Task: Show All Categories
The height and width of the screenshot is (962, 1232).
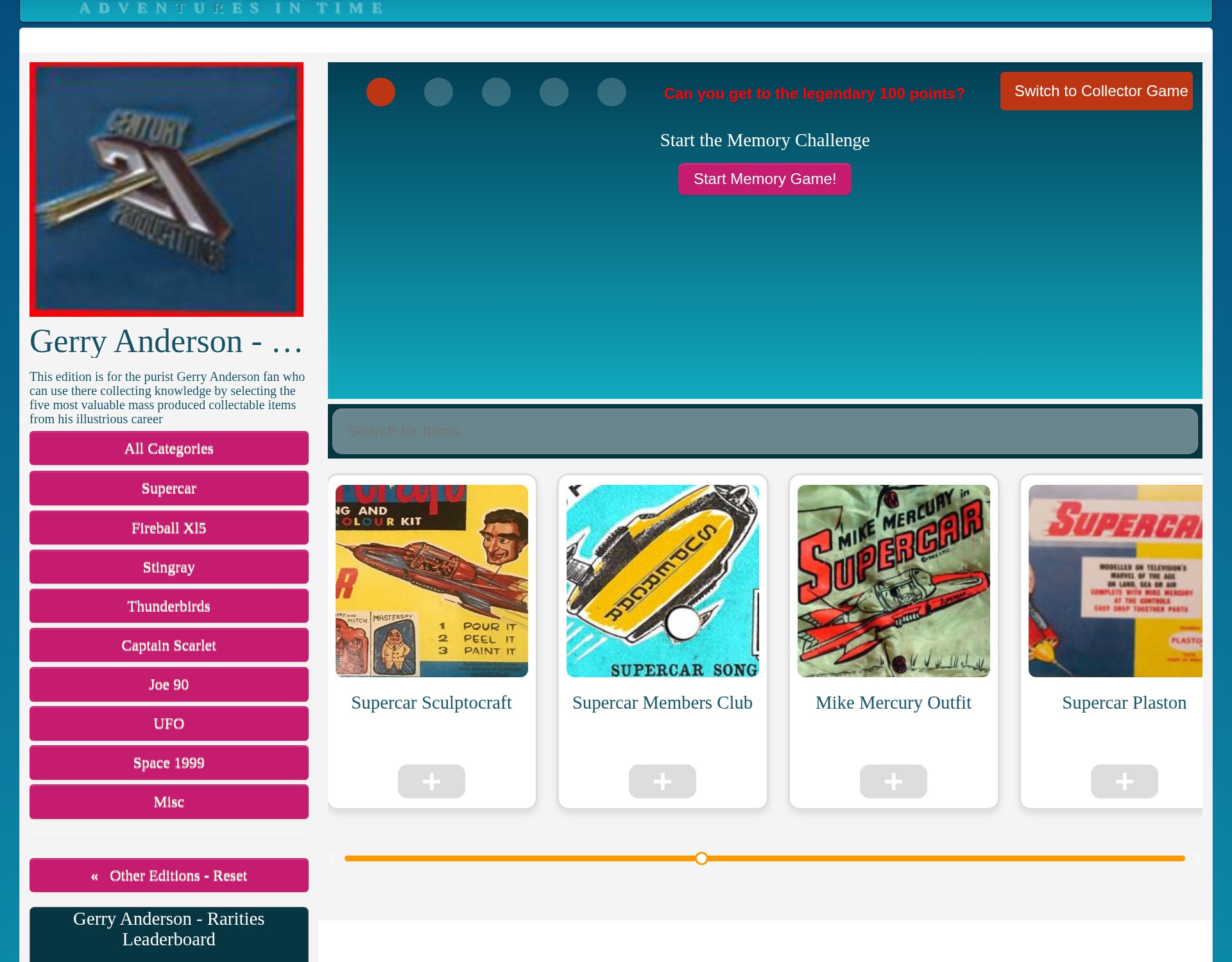Action: 169,448
